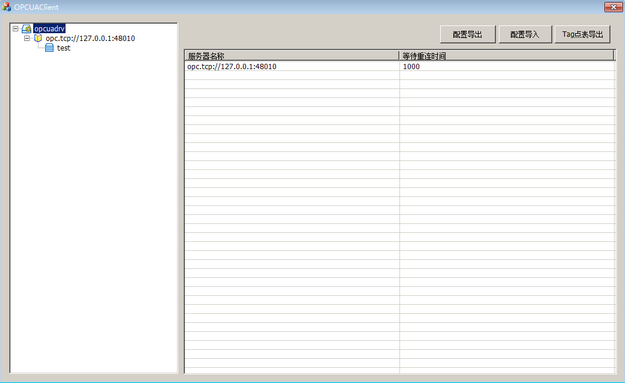This screenshot has width=625, height=383.
Task: Click the 配置导入 button
Action: point(525,34)
